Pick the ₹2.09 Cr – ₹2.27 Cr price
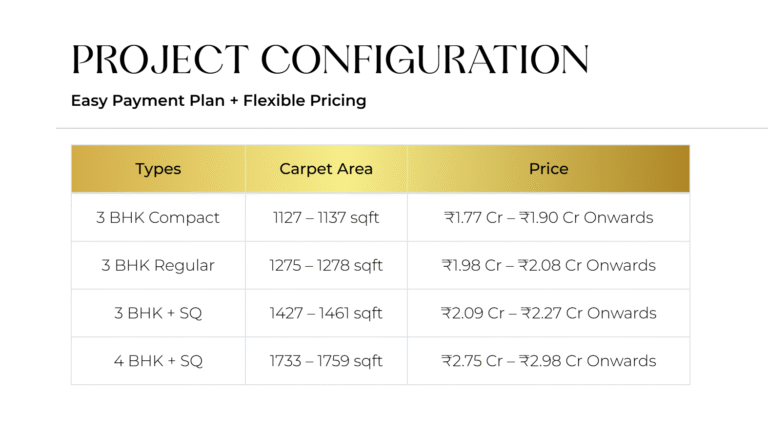Screen dimensions: 768x432 pos(548,314)
